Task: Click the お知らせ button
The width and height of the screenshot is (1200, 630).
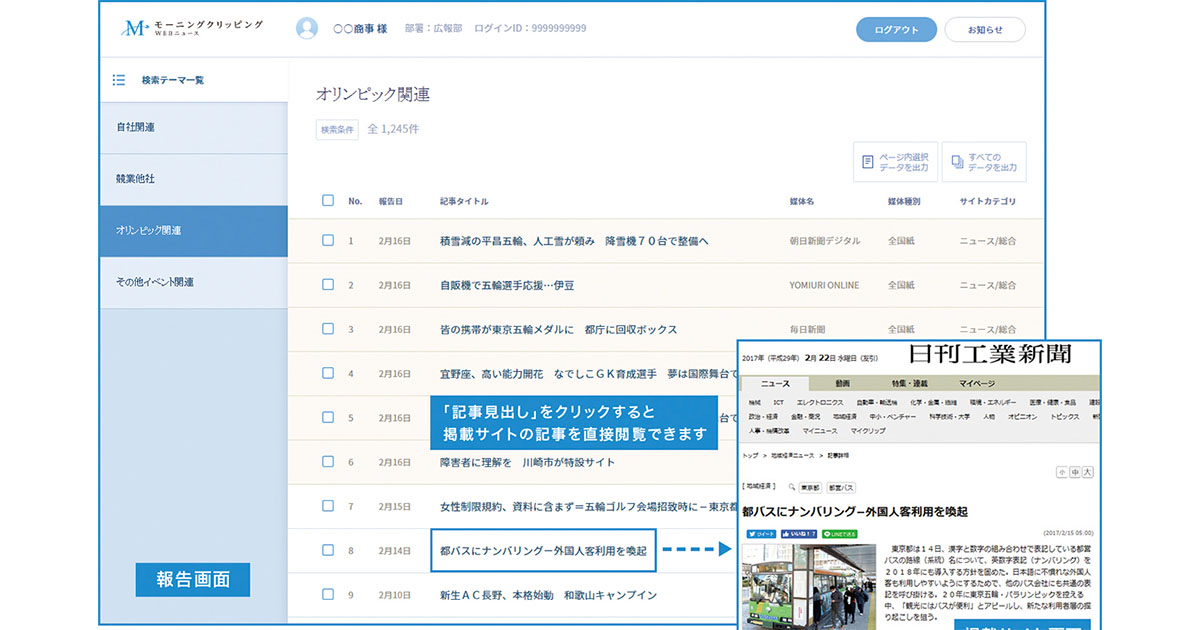Action: tap(985, 29)
